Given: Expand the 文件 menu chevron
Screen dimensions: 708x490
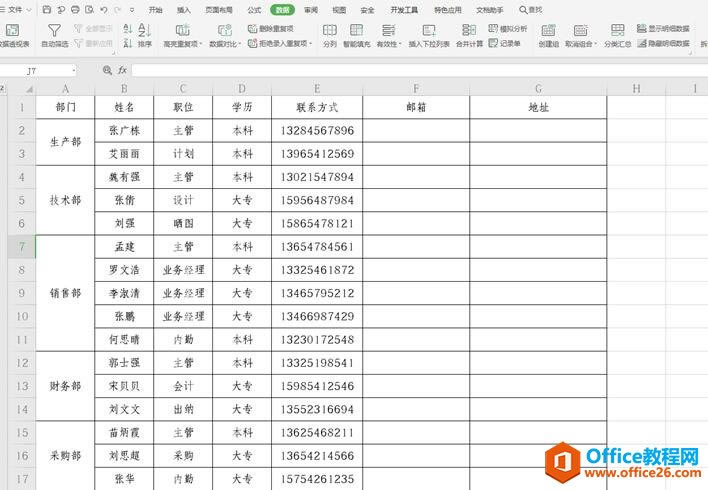Looking at the screenshot, I should (29, 9).
